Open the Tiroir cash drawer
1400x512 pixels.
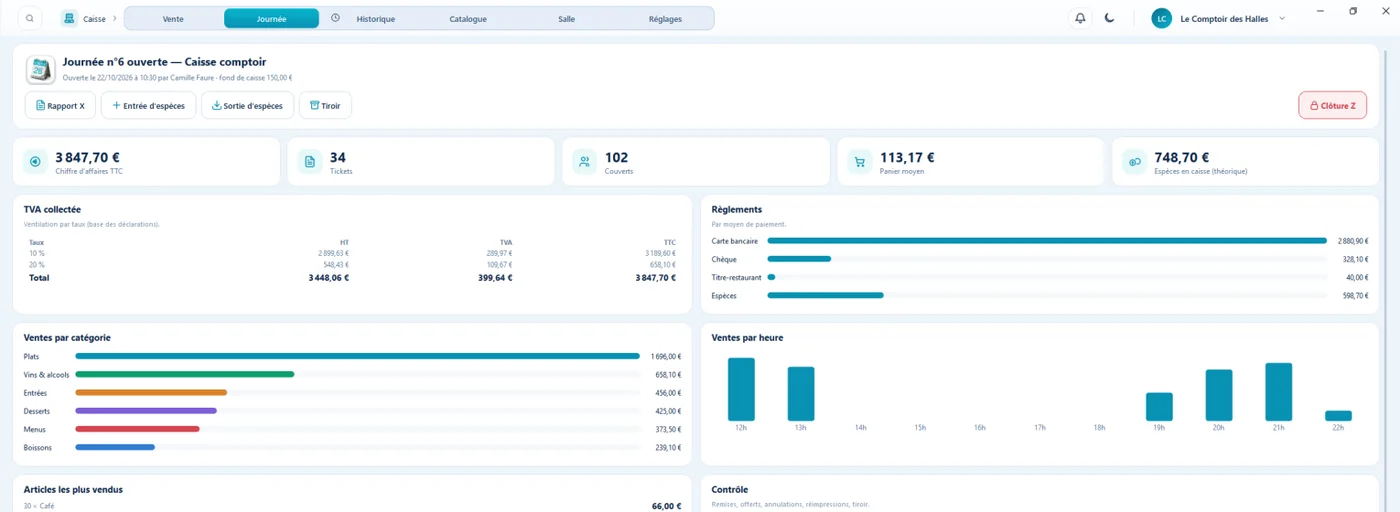(x=325, y=105)
